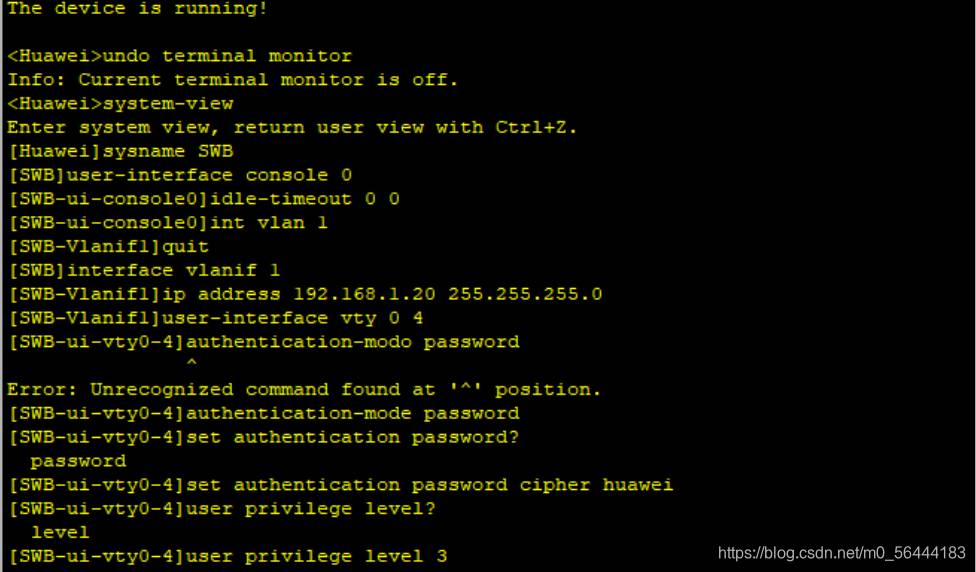Click the 'idle-timeout 0 0' line

point(204,199)
